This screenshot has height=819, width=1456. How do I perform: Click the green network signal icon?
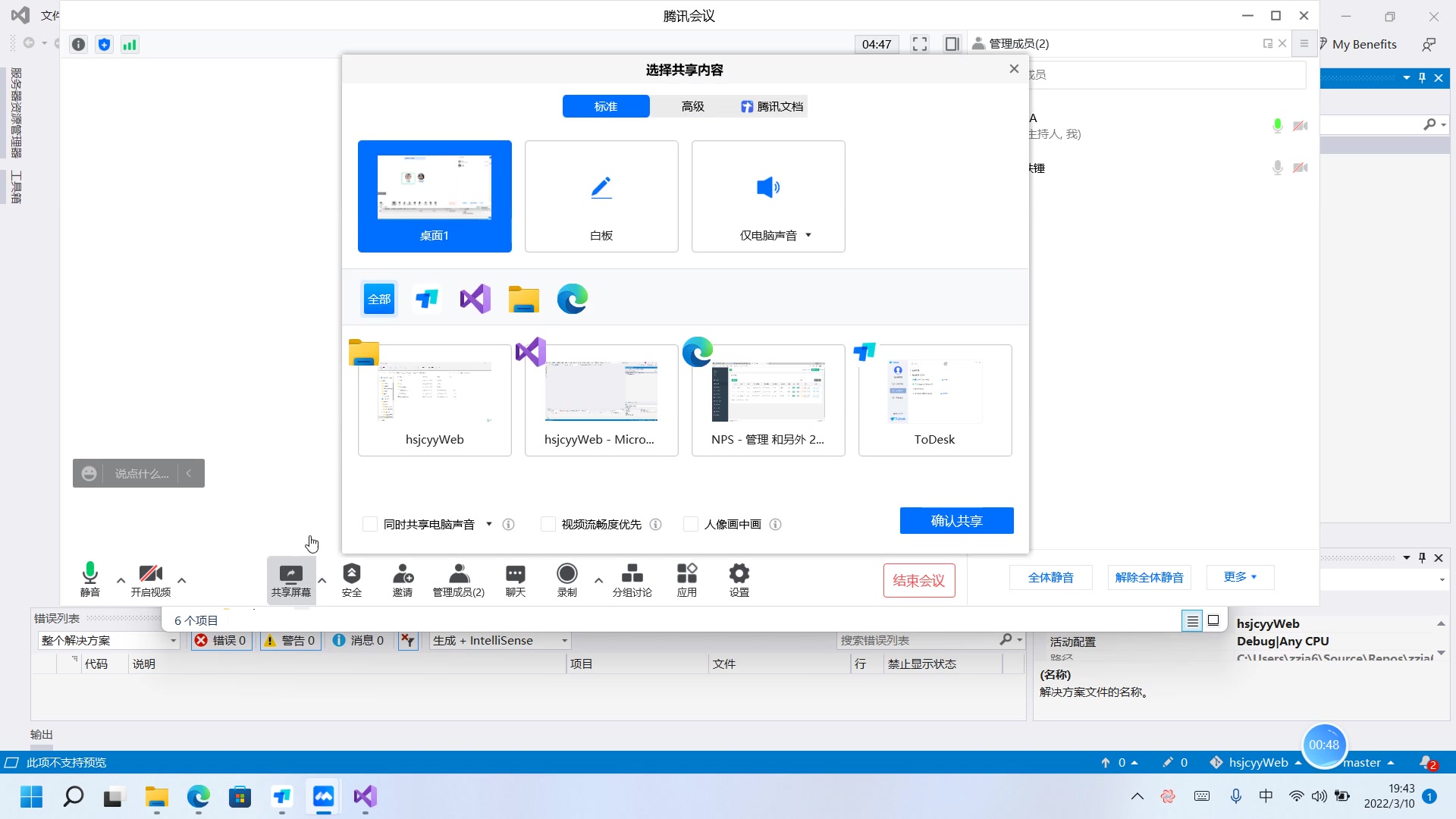tap(130, 44)
